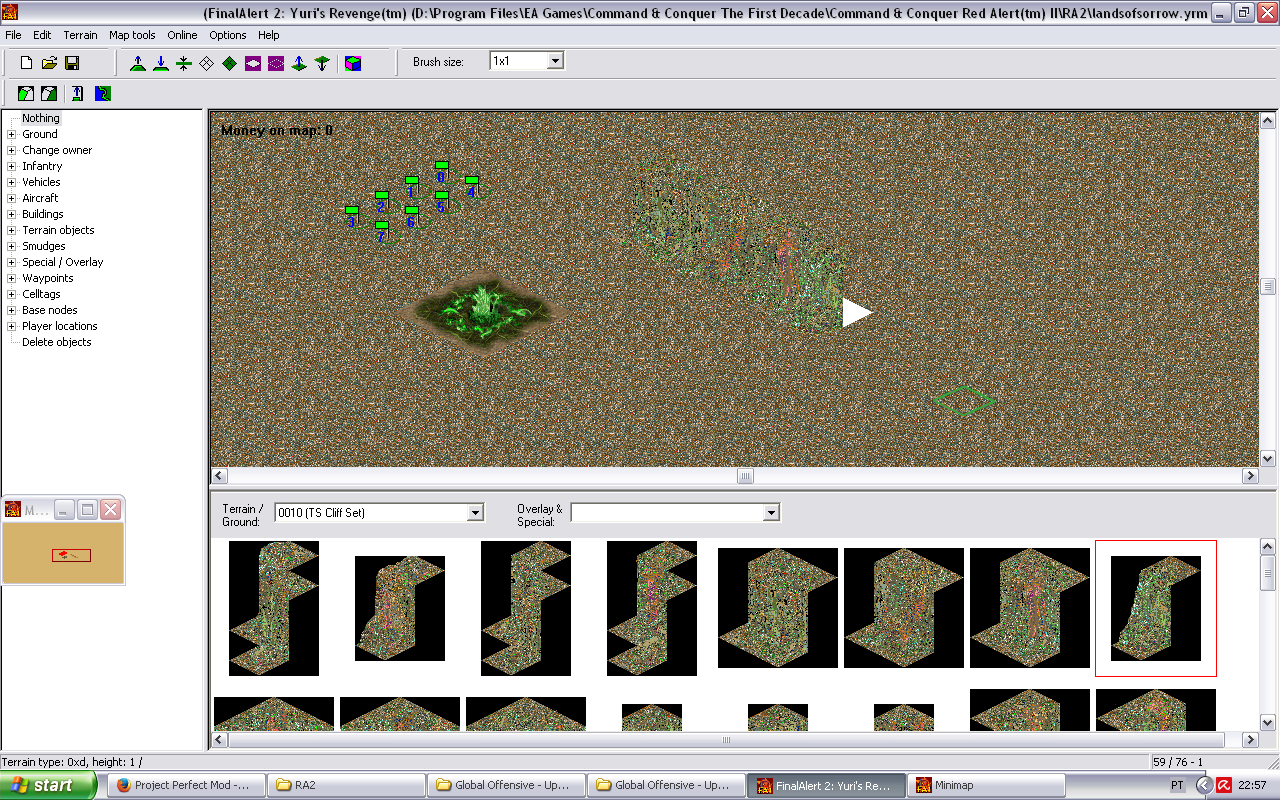
Task: Expand the Buildings tree node
Action: (x=12, y=214)
